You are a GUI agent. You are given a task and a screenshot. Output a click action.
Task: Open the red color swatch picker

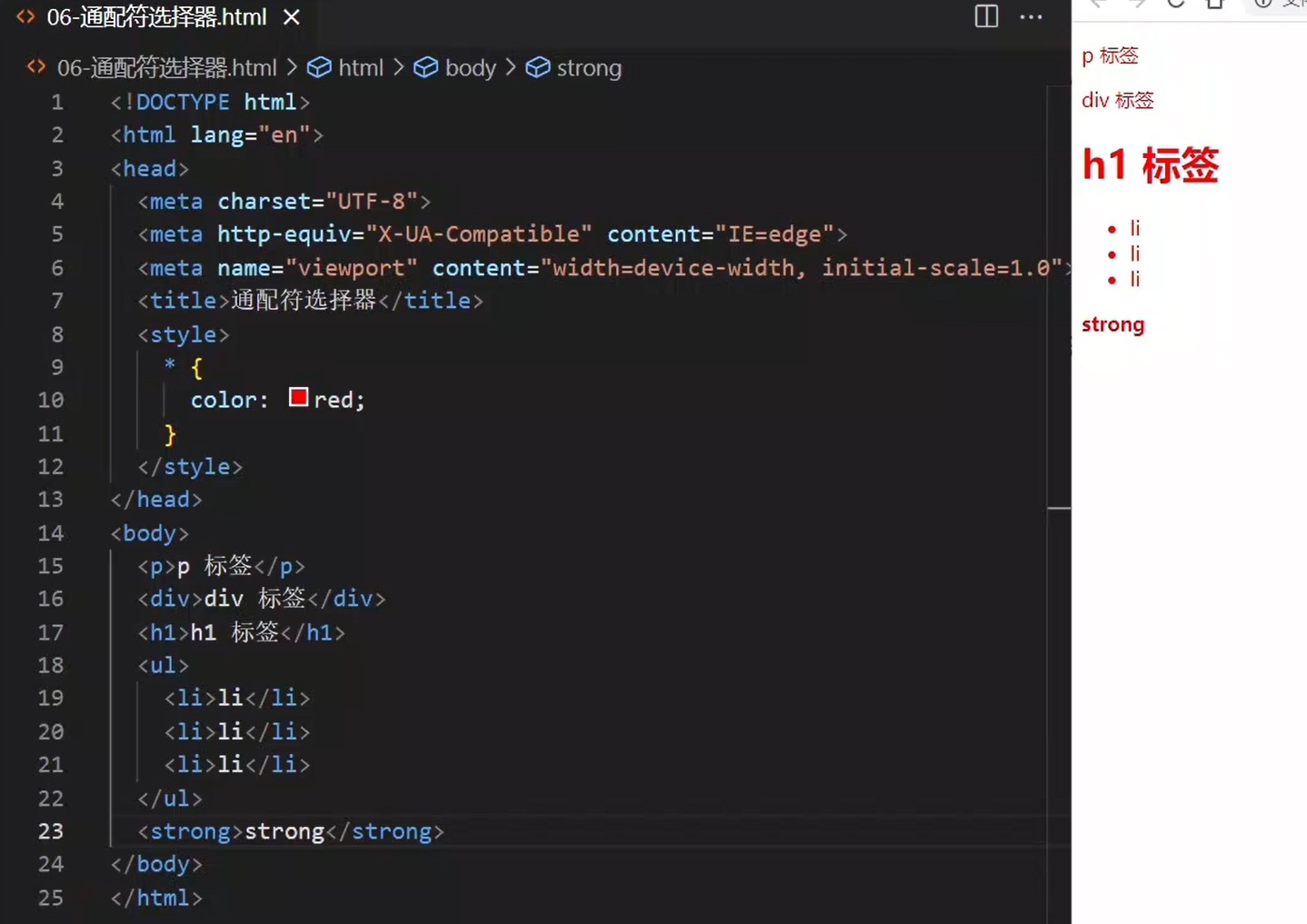pos(298,397)
